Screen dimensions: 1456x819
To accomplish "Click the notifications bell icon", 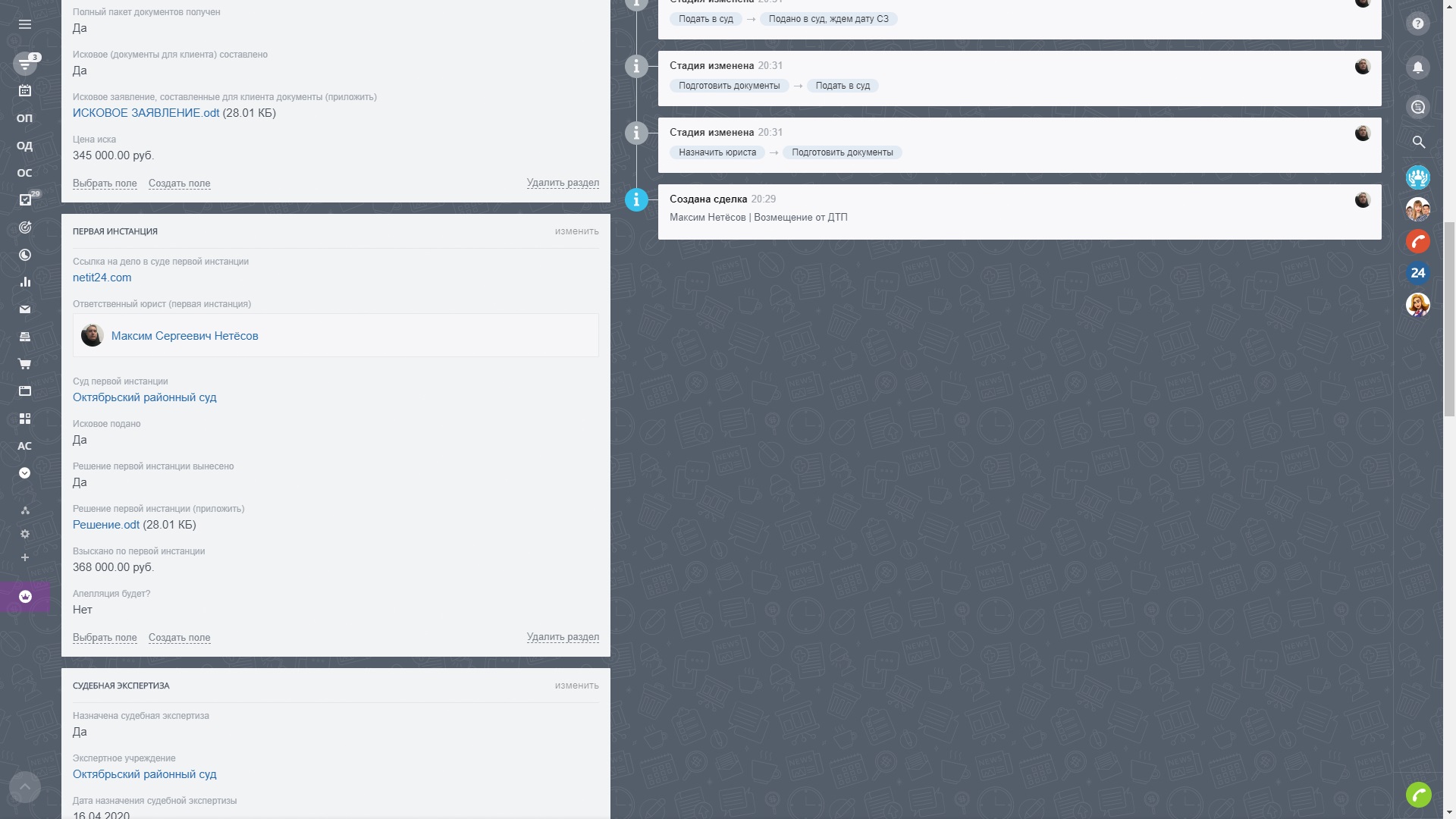I will coord(1417,67).
